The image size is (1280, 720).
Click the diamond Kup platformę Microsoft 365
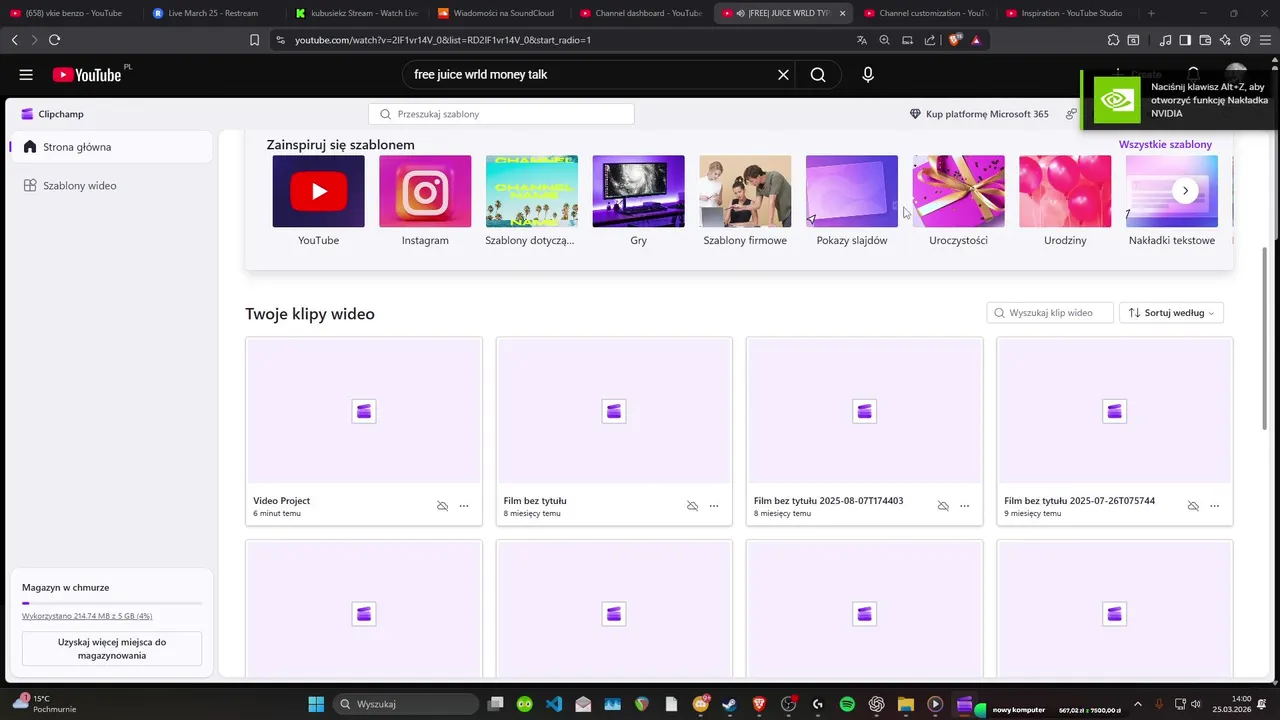[x=979, y=114]
